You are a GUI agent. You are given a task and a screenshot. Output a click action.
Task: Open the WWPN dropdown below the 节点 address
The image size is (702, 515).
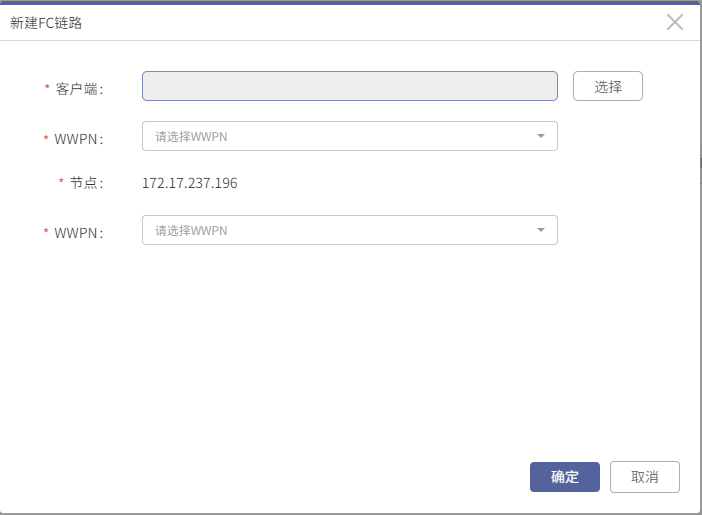[x=350, y=230]
